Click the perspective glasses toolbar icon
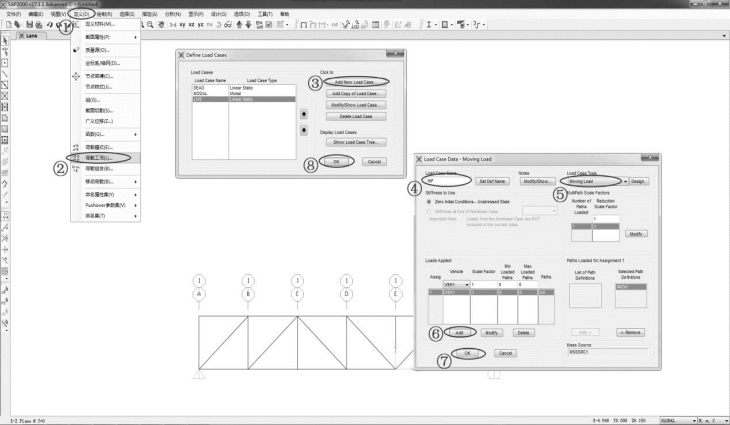 click(228, 25)
